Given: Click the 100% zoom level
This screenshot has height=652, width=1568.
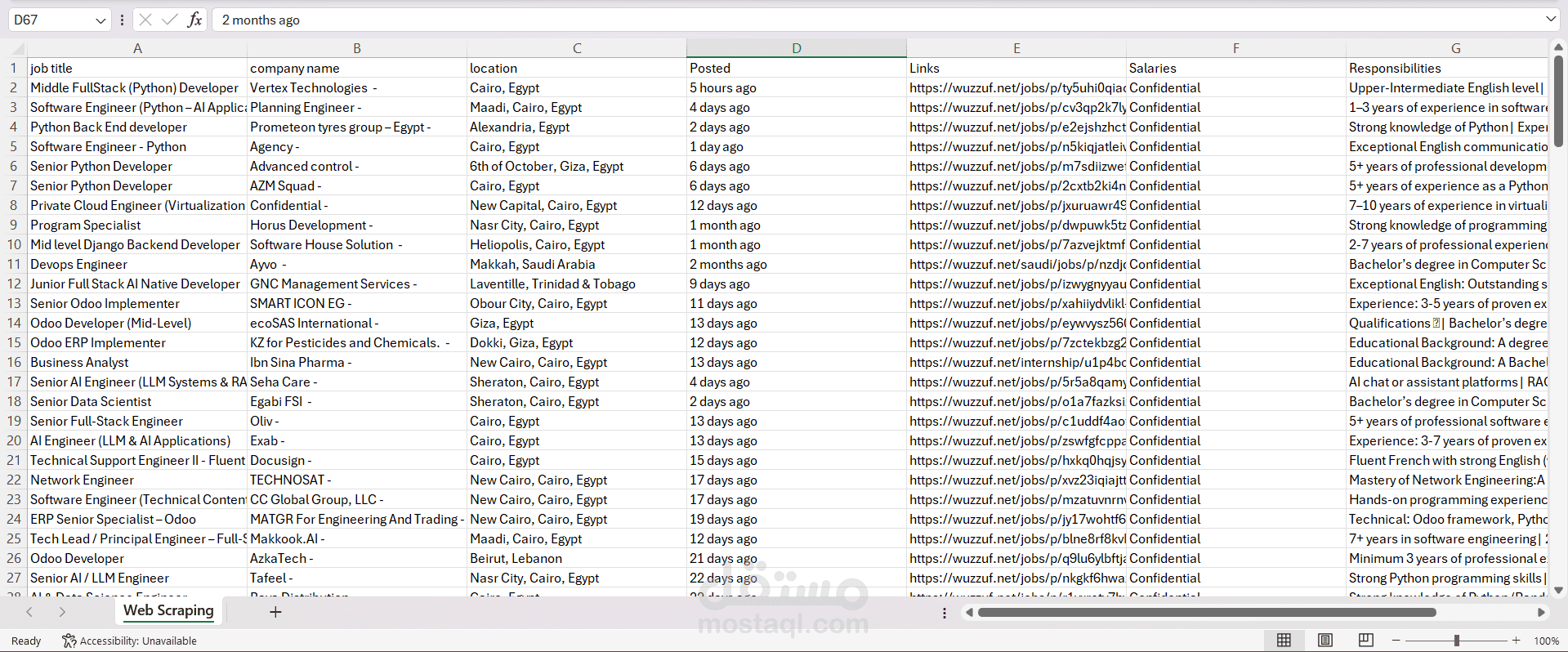Looking at the screenshot, I should click(x=1546, y=641).
